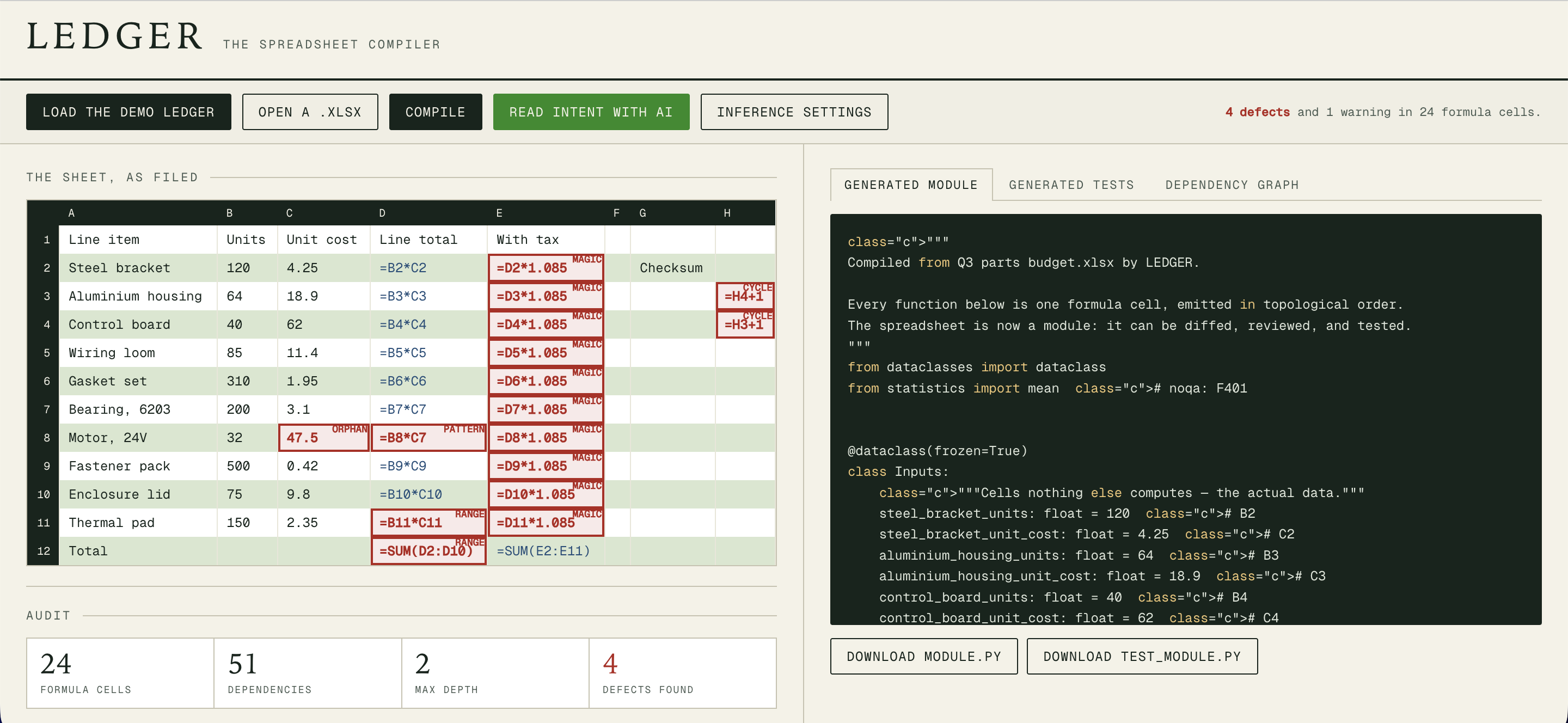The image size is (1568, 723).
Task: Click the Max Depth audit card
Action: click(495, 673)
